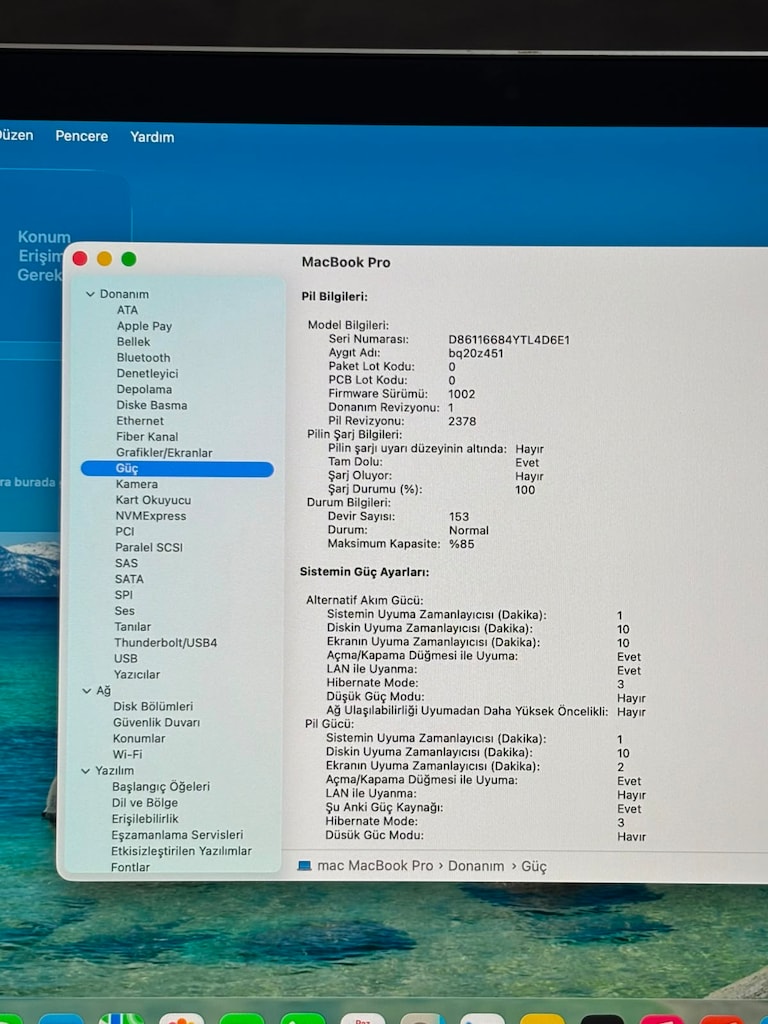Click the device name bq20z451
The width and height of the screenshot is (768, 1024).
(x=475, y=353)
